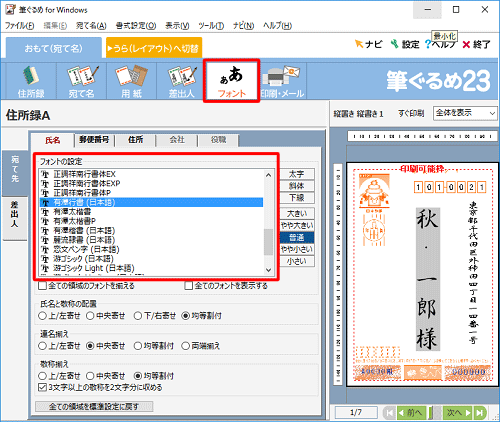Select the 差出人 sender toolbar icon
This screenshot has height=422, width=500.
[x=181, y=81]
